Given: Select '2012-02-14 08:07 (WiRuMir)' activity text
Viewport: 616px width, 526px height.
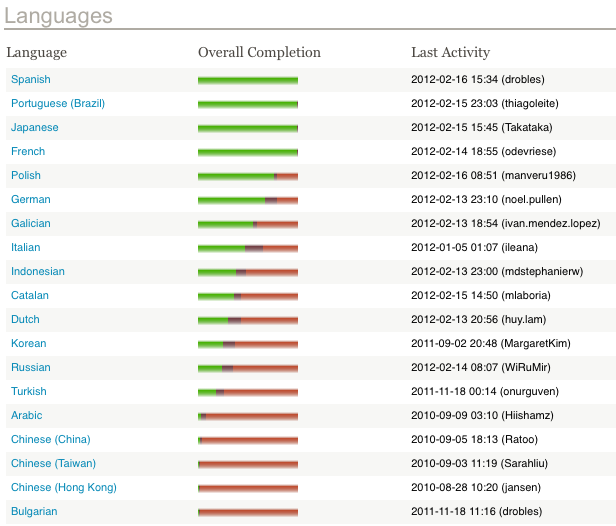Looking at the screenshot, I should [481, 367].
